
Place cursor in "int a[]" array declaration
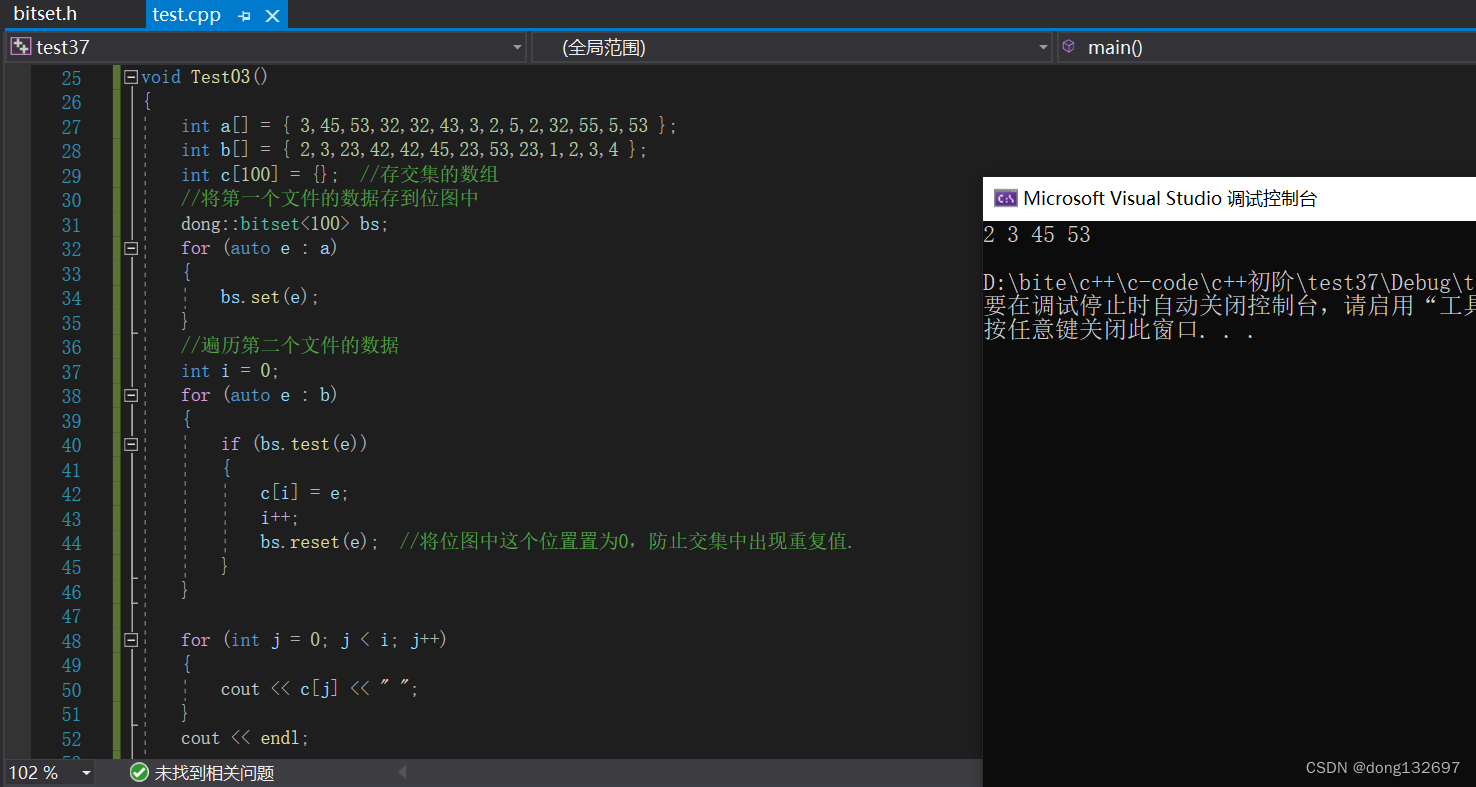pyautogui.click(x=429, y=126)
